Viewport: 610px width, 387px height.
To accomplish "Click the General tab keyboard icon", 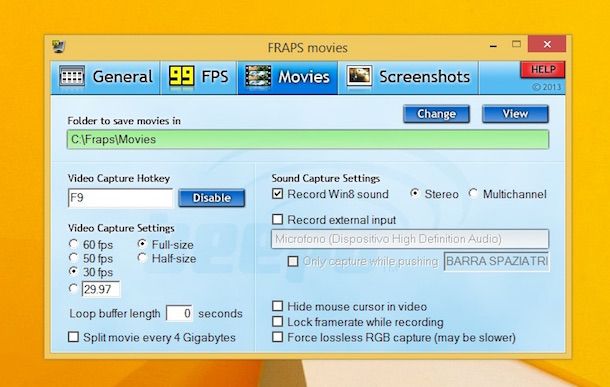I will tap(72, 76).
